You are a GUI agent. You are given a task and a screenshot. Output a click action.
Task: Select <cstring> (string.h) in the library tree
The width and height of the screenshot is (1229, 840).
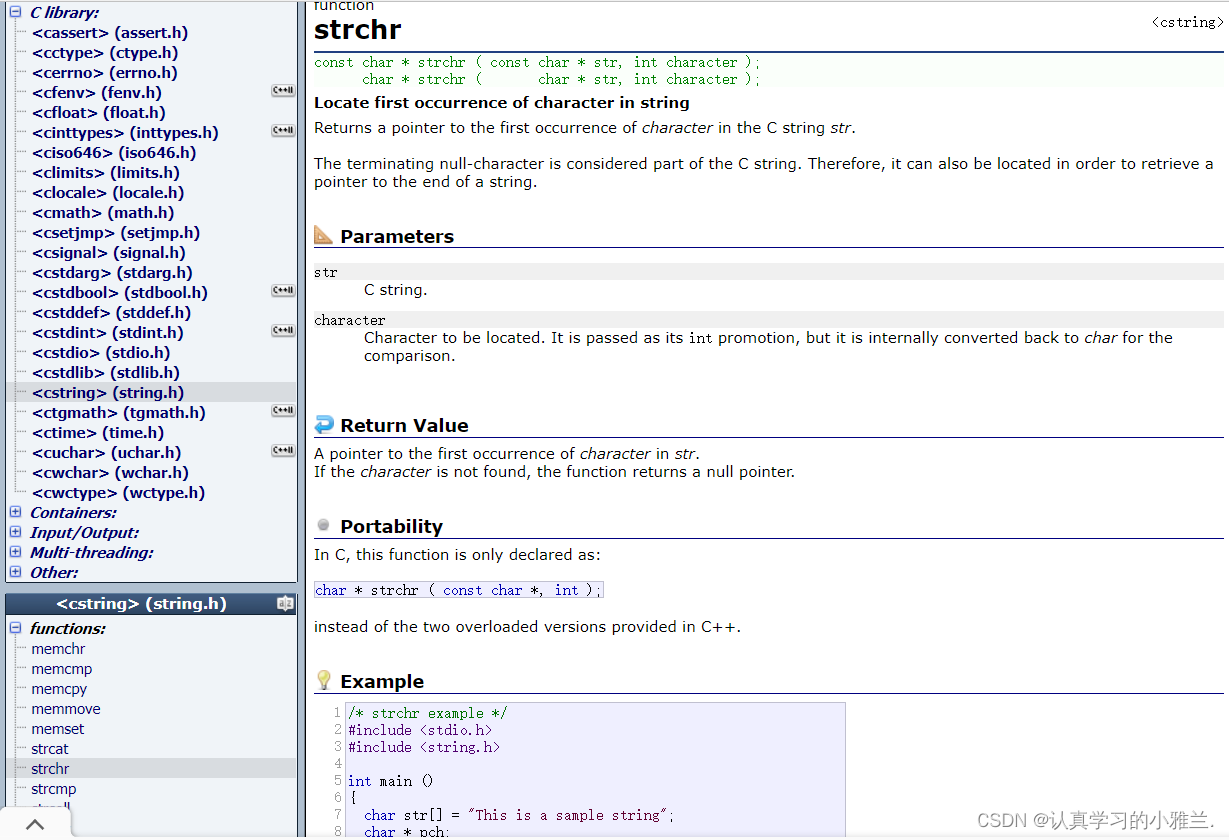(x=108, y=392)
